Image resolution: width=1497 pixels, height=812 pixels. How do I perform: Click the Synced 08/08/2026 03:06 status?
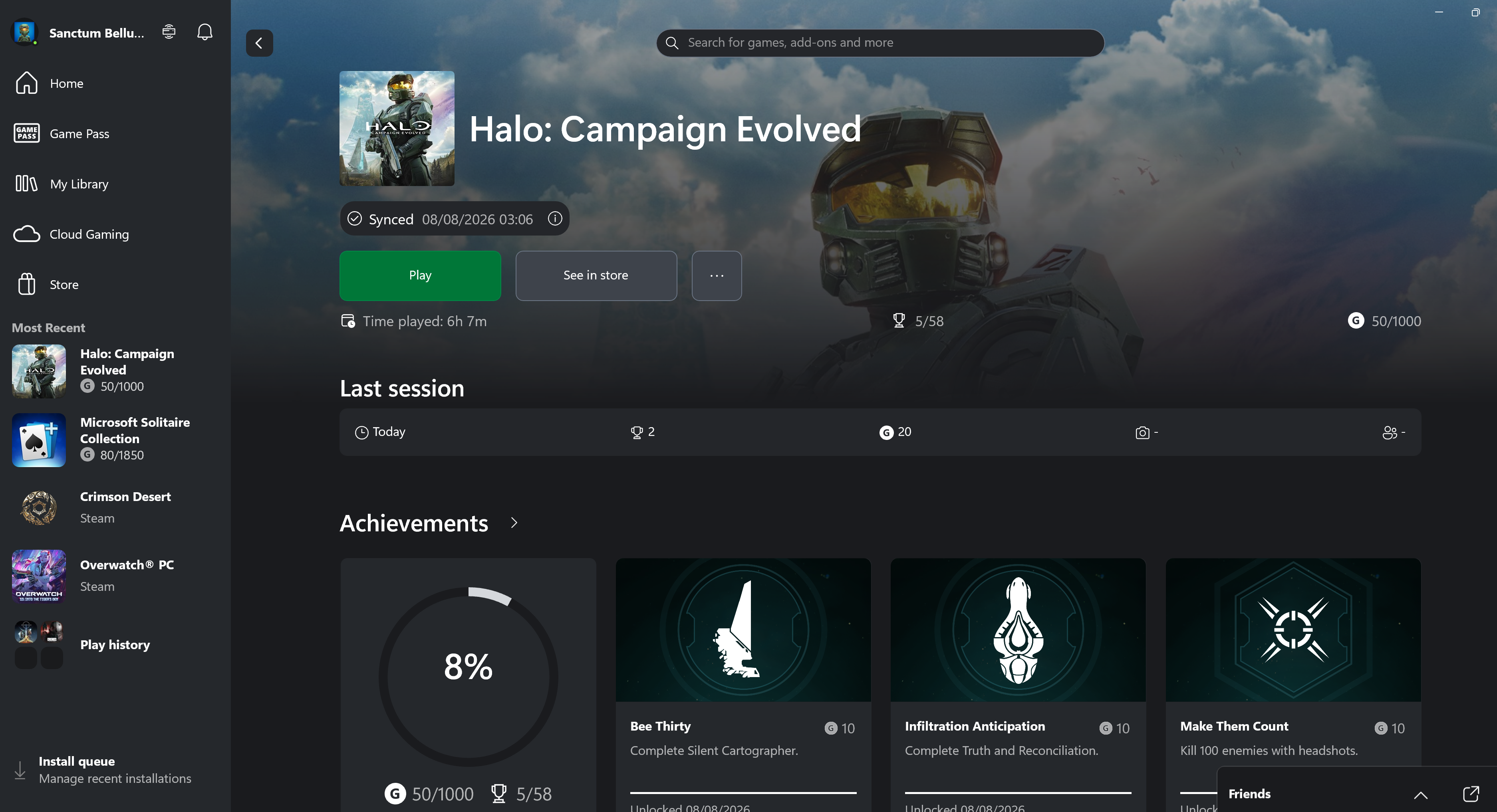pos(455,218)
